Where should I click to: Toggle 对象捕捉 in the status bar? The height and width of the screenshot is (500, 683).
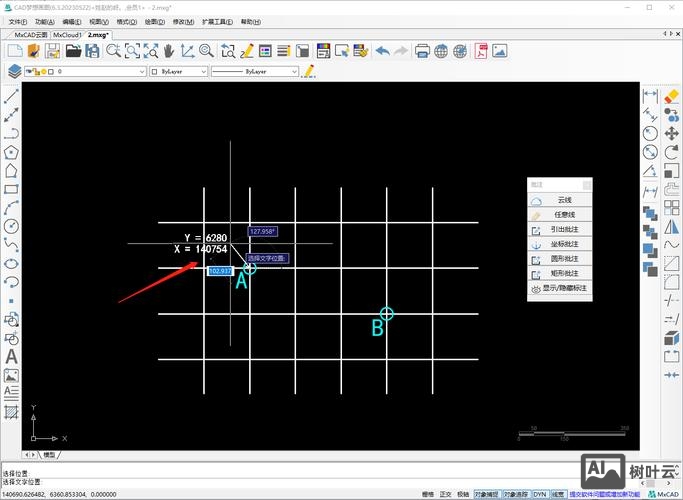coord(487,493)
